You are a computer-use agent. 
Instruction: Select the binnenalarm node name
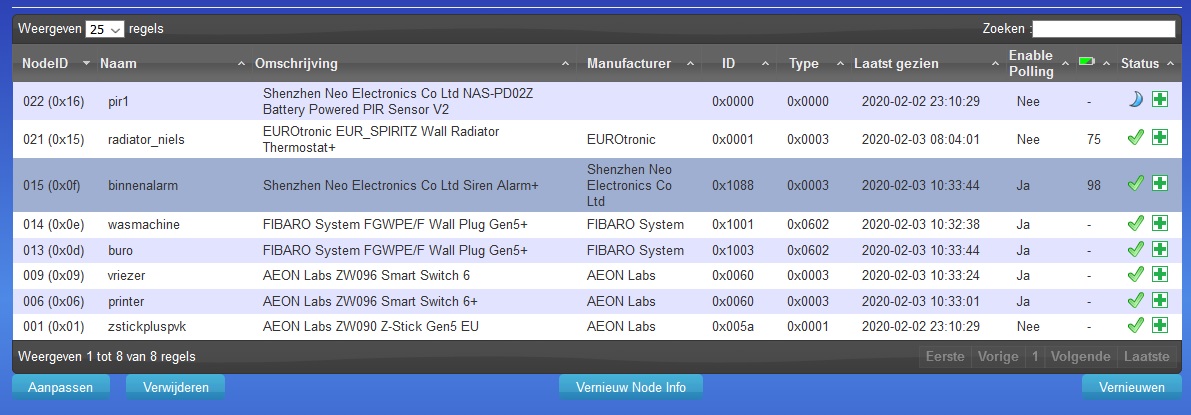[144, 185]
